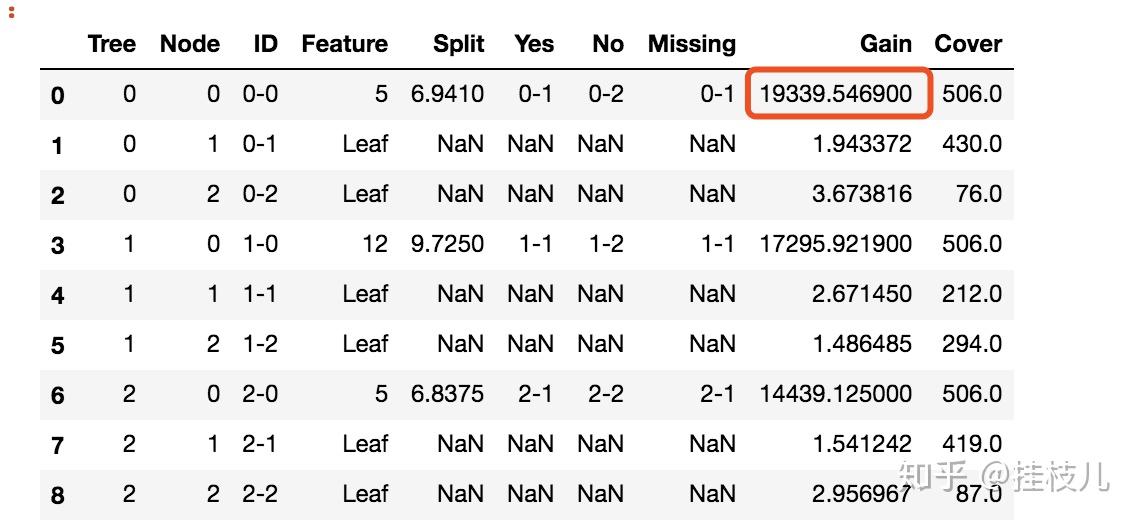Image resolution: width=1138 pixels, height=522 pixels.
Task: Select the highlighted Gain value 19339.546900
Action: coord(836,94)
